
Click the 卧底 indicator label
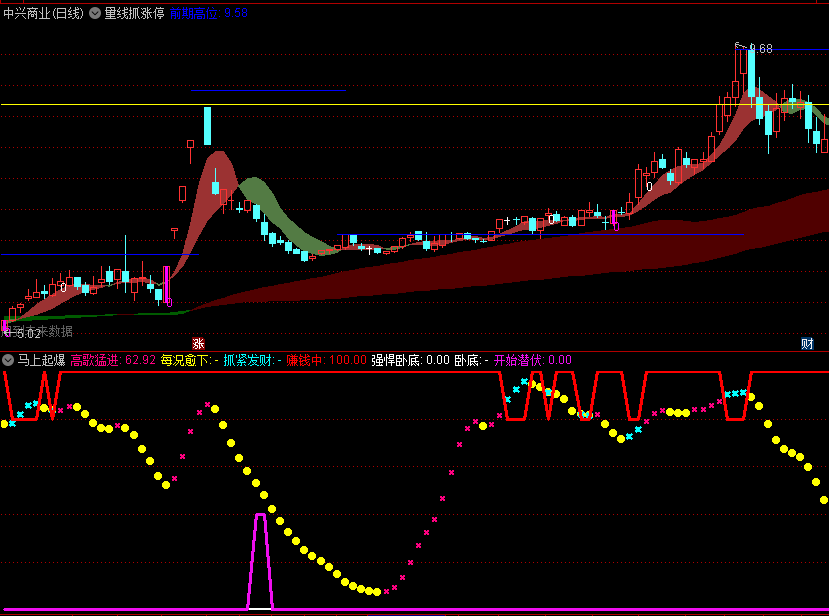(x=471, y=361)
